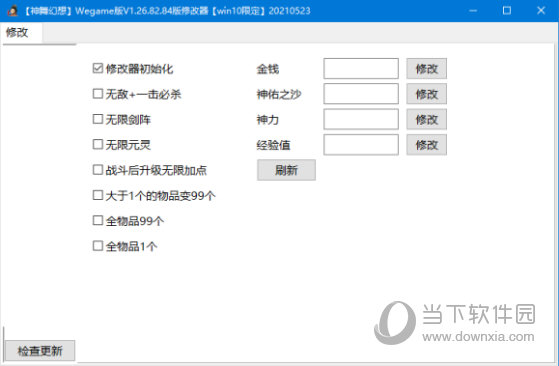
Task: Click 修改 button for 经验值
Action: click(426, 145)
